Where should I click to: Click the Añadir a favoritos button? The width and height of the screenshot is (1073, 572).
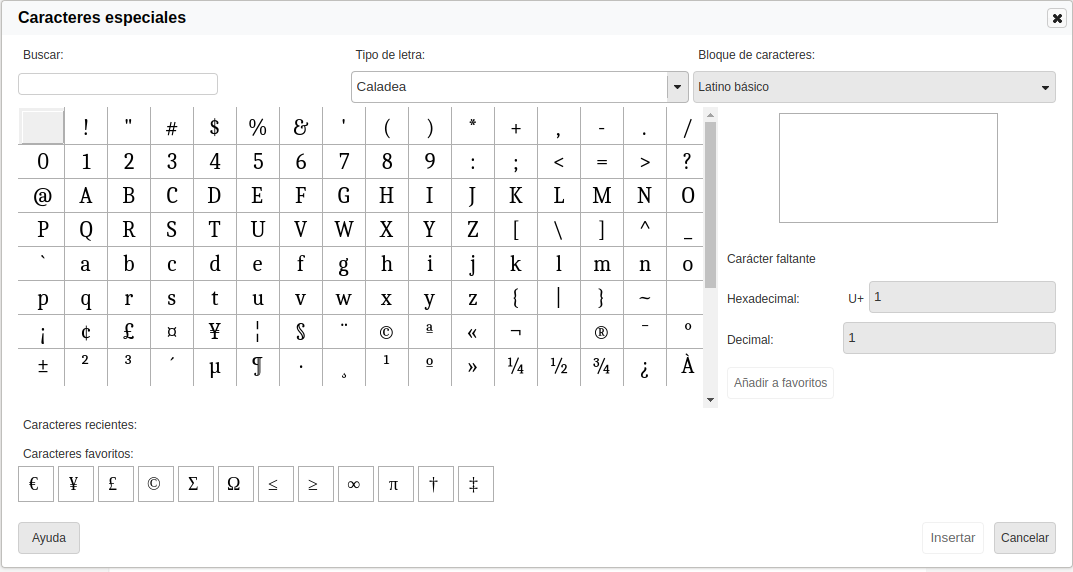tap(780, 383)
